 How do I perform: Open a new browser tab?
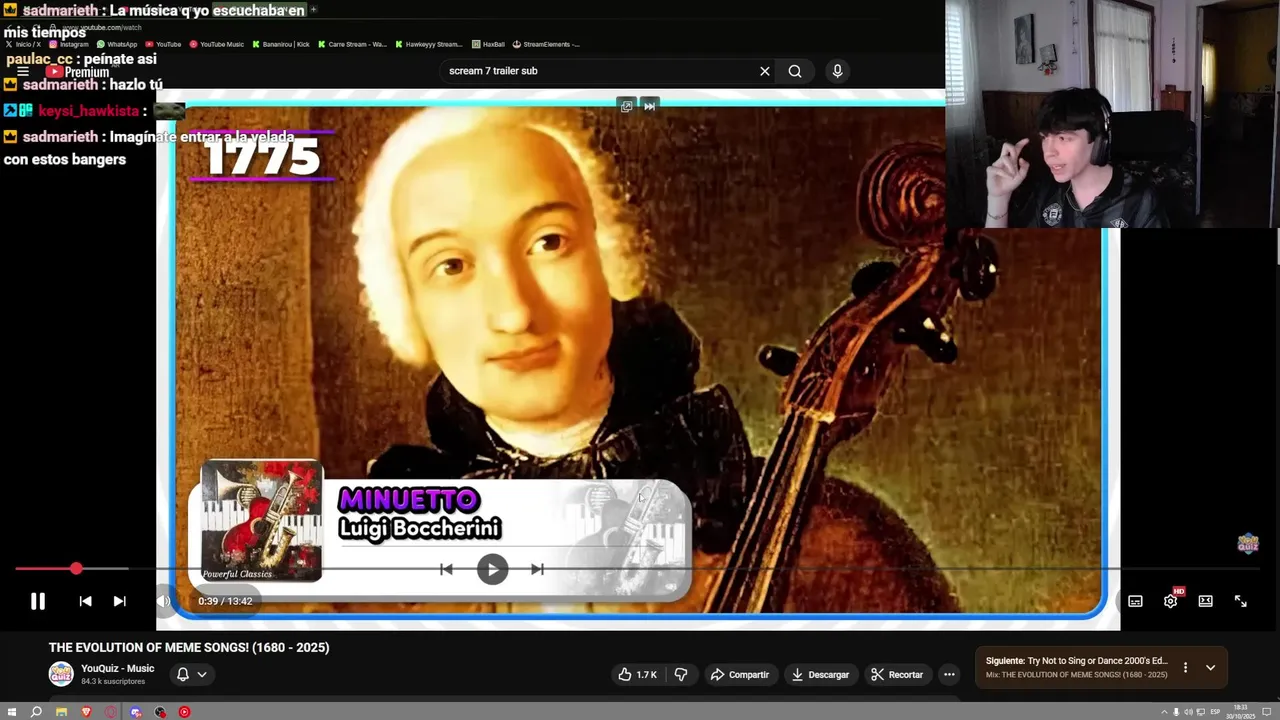pyautogui.click(x=313, y=10)
